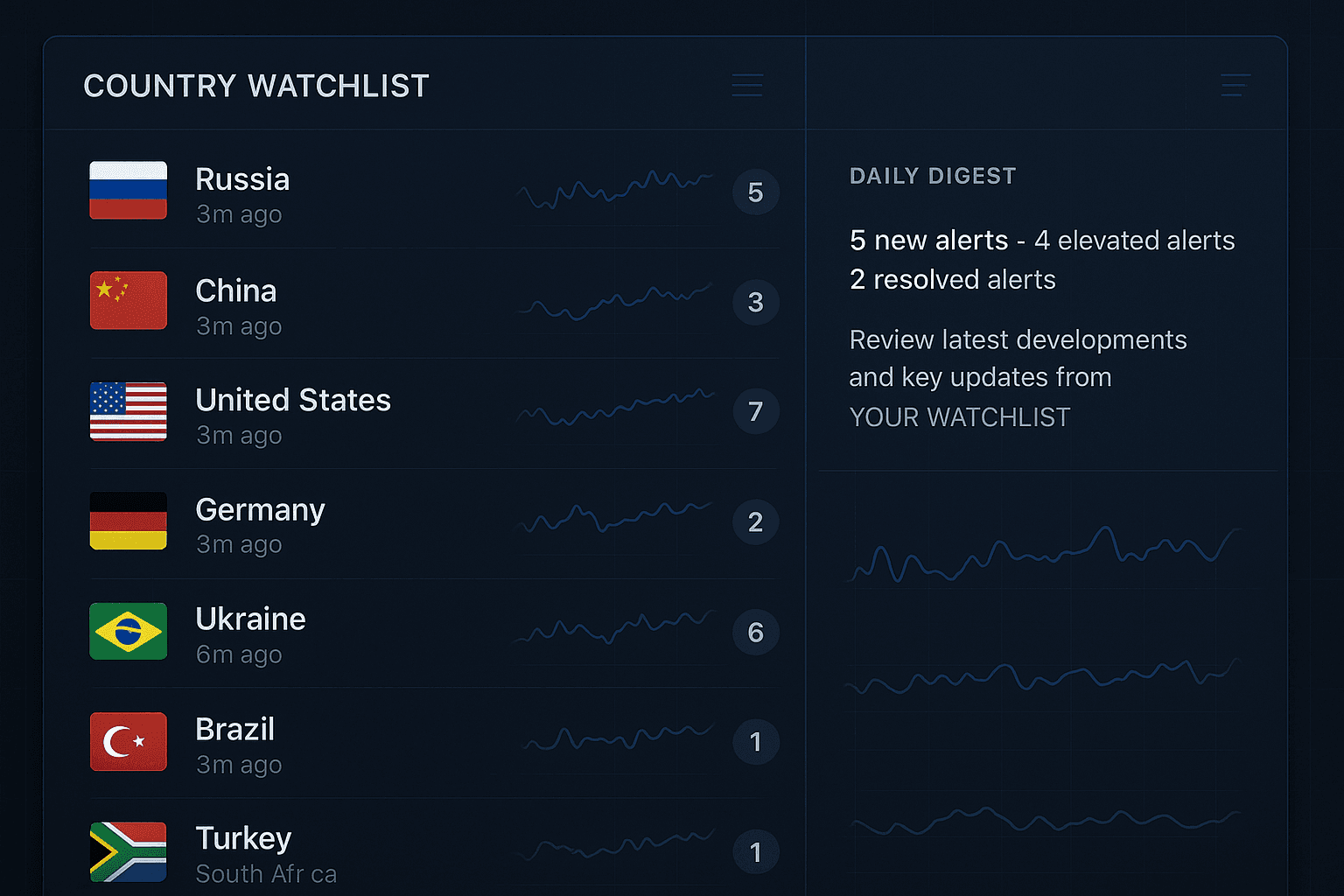Image resolution: width=1344 pixels, height=896 pixels.
Task: Click the COUNTRY WATCHLIST heading
Action: 255,86
